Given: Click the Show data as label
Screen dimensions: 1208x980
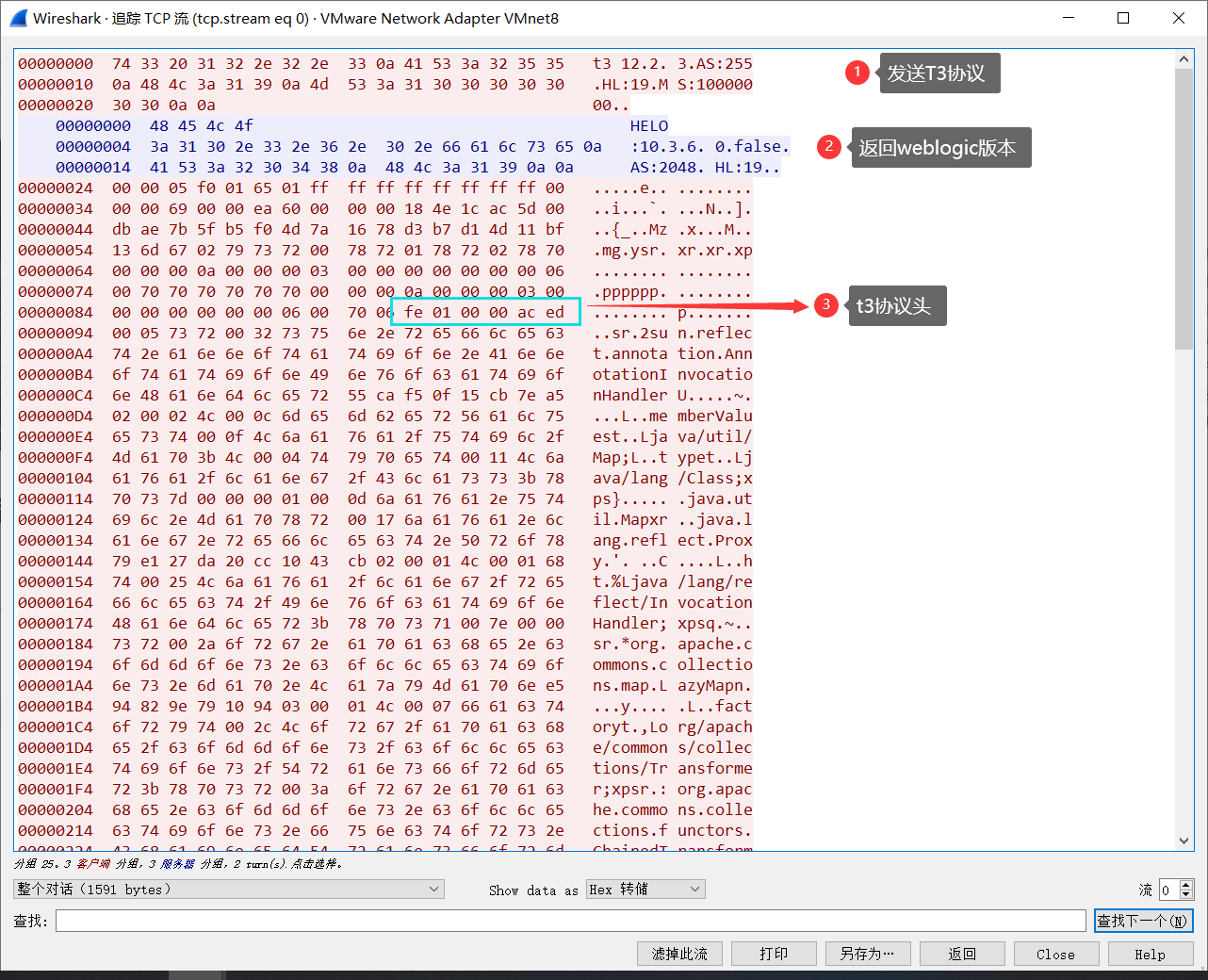Looking at the screenshot, I should click(x=533, y=890).
